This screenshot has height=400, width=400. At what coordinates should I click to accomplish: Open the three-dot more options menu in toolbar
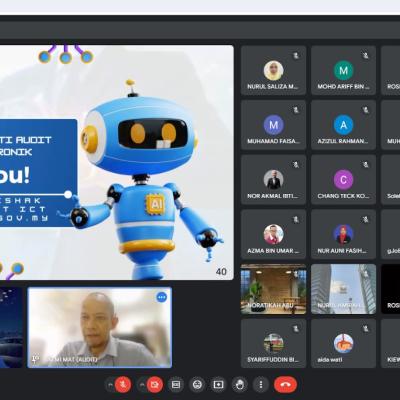(x=261, y=385)
